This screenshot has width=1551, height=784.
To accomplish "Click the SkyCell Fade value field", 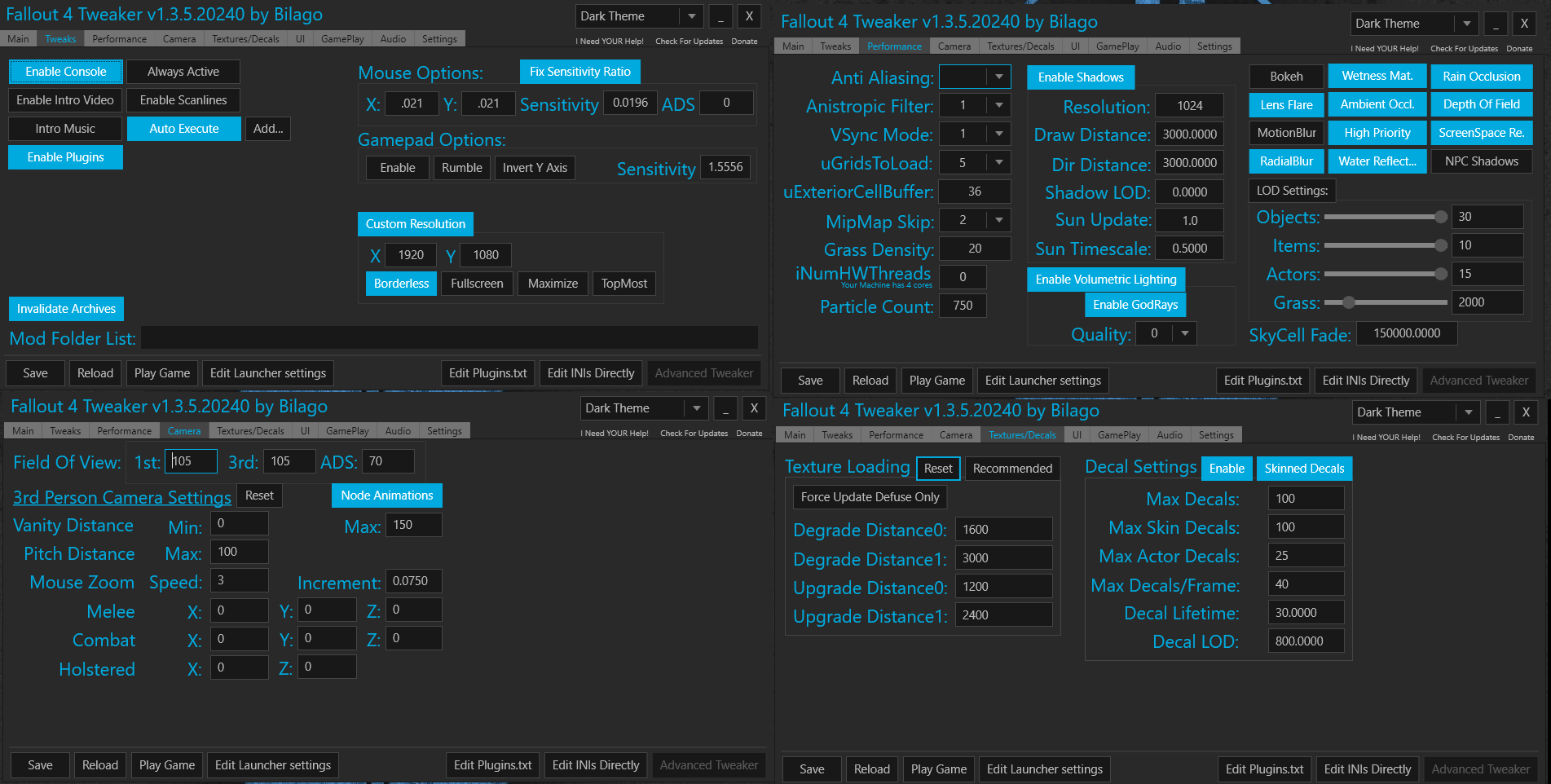I will pyautogui.click(x=1407, y=333).
